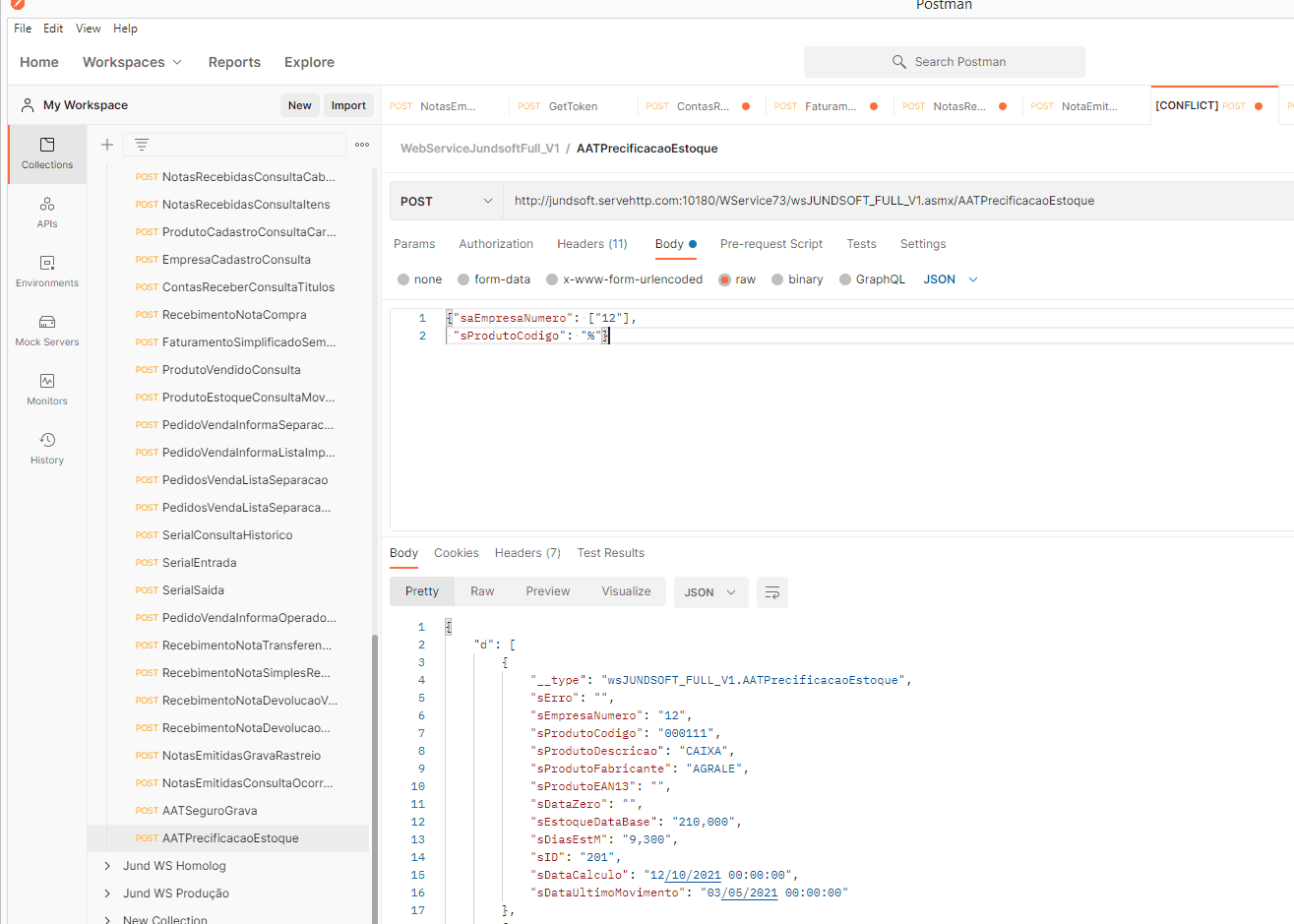Click the collections list vertical scrollbar
This screenshot has height=924, width=1294.
(x=374, y=777)
